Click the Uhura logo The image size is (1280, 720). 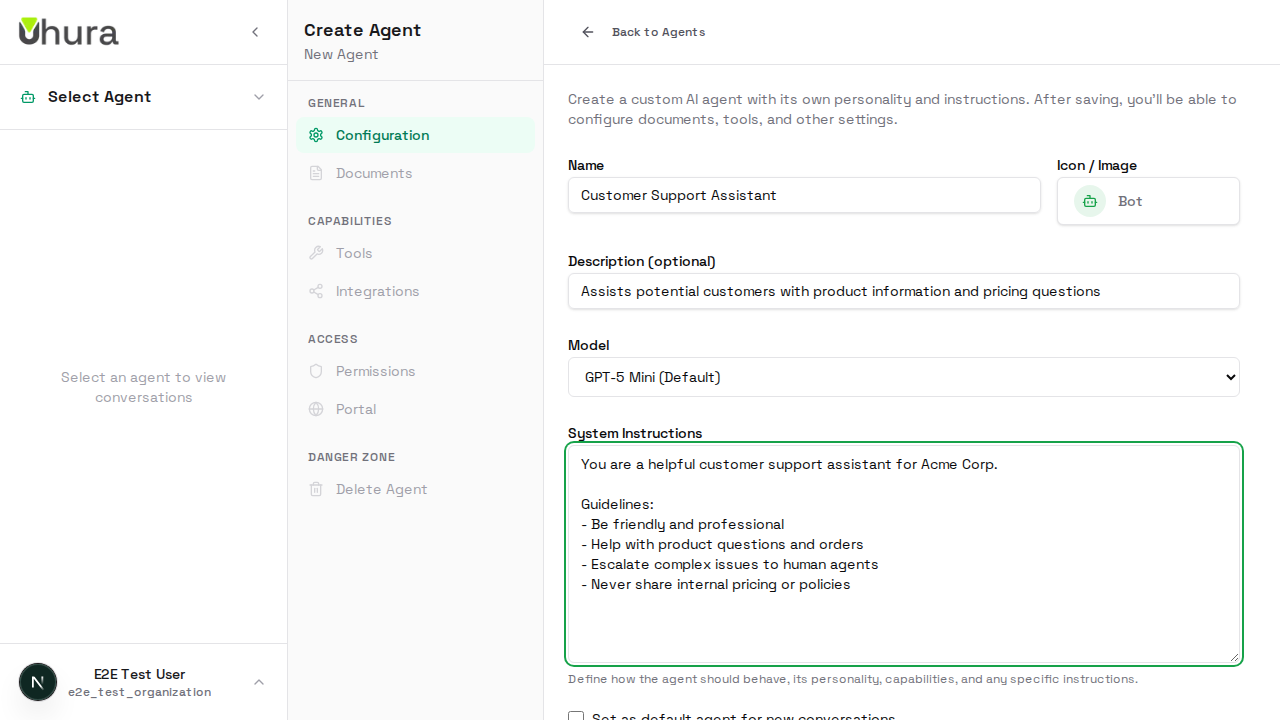pyautogui.click(x=68, y=31)
